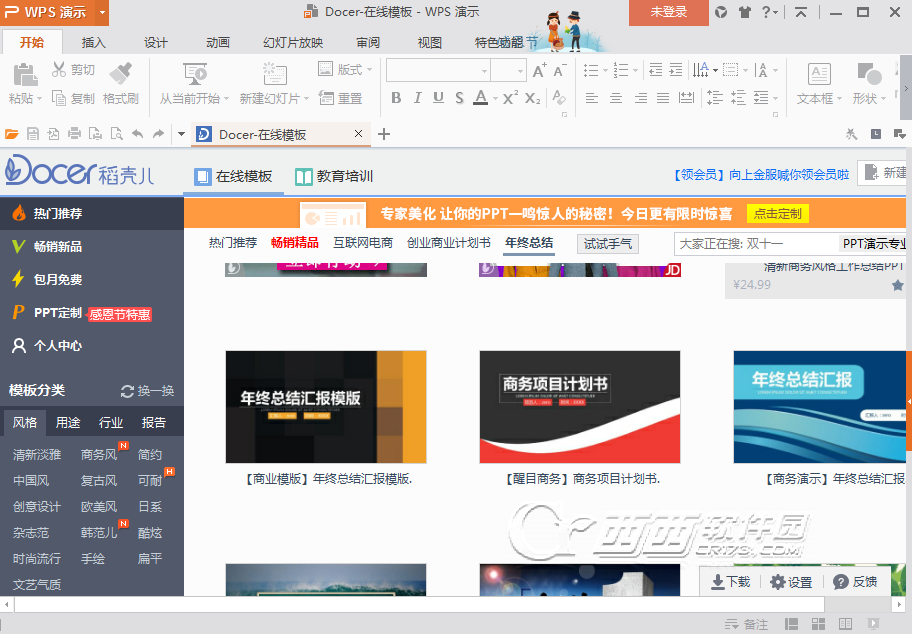Image resolution: width=912 pixels, height=634 pixels.
Task: Toggle align left
Action: coord(592,98)
